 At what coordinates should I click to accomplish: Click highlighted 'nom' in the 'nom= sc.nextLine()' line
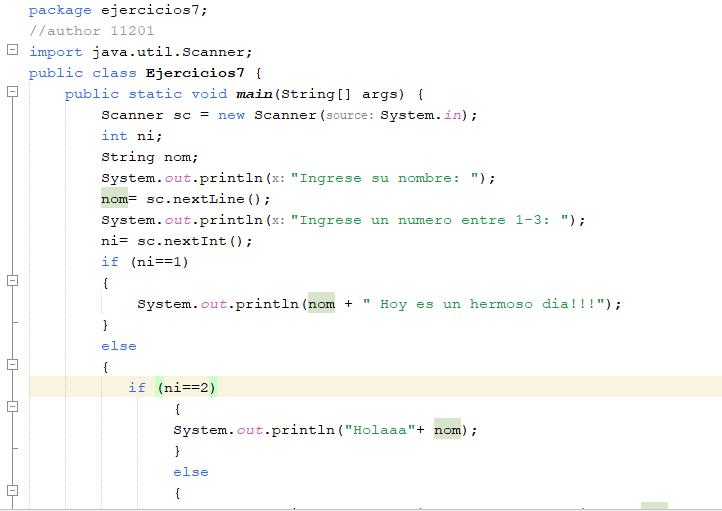(114, 199)
